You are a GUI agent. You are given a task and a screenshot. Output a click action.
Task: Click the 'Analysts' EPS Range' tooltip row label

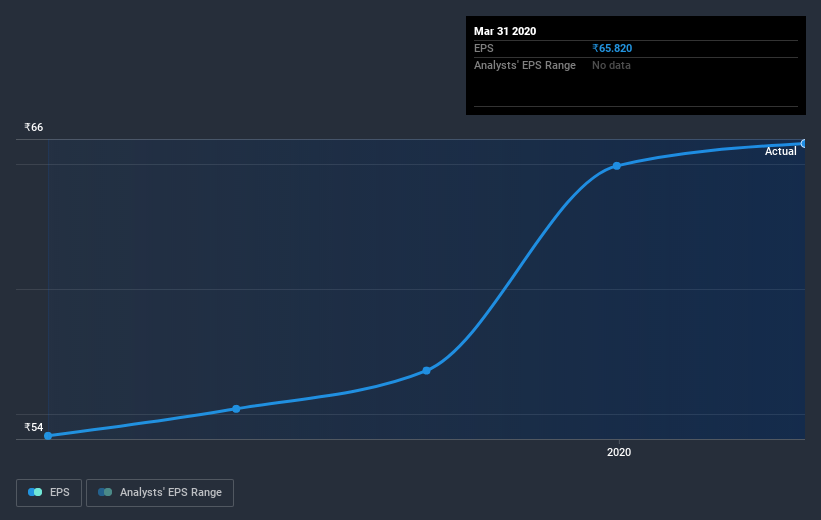click(x=525, y=65)
